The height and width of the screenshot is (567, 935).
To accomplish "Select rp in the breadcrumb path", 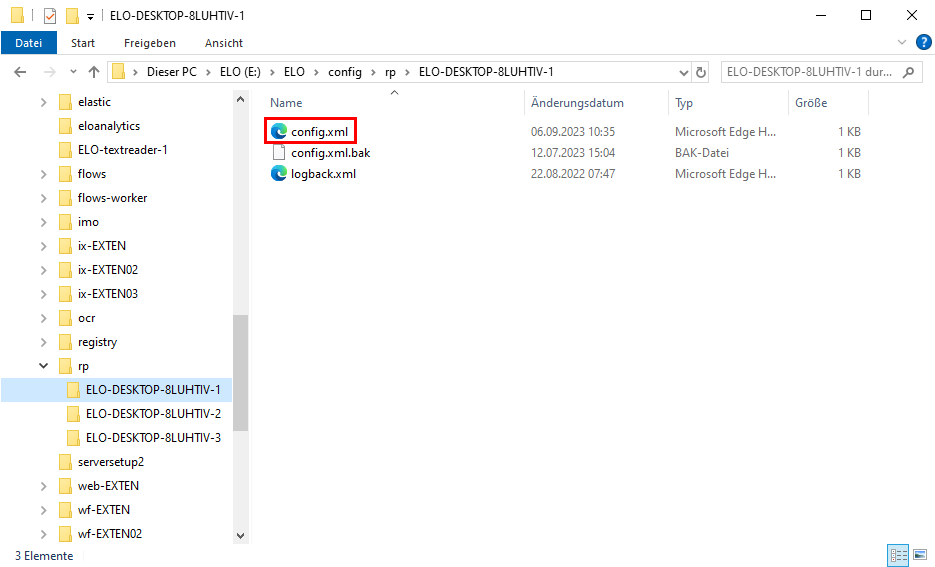I will [x=390, y=72].
